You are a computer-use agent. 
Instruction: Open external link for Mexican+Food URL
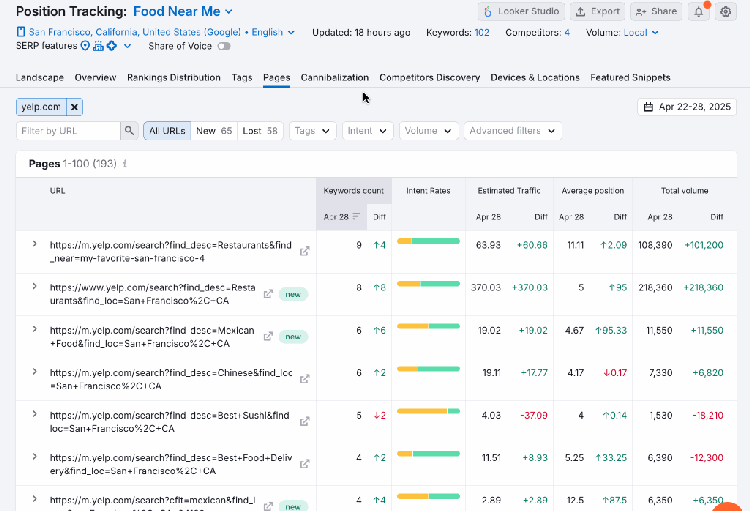point(268,336)
